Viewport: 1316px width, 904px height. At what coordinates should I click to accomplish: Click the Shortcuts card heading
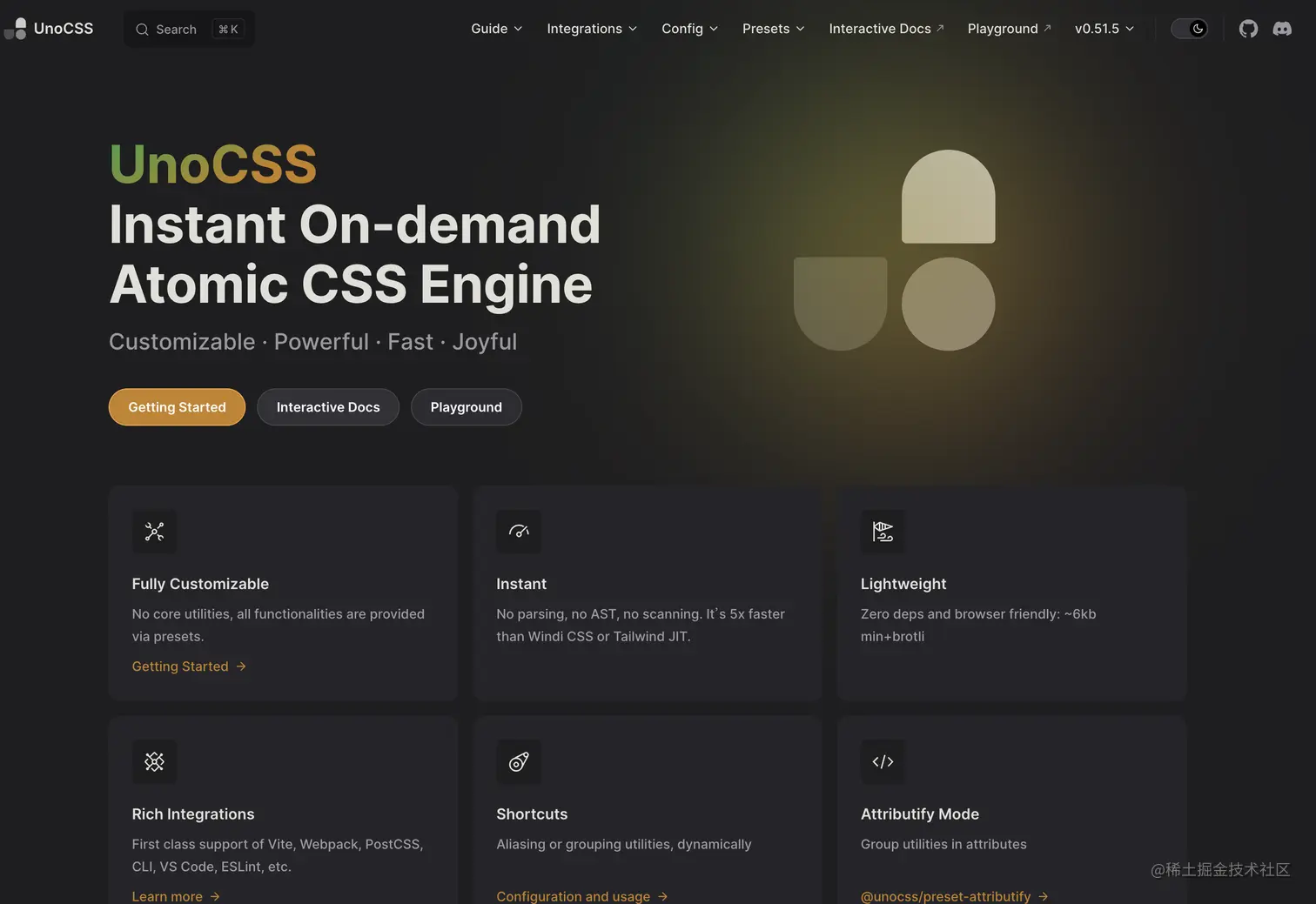(x=532, y=814)
